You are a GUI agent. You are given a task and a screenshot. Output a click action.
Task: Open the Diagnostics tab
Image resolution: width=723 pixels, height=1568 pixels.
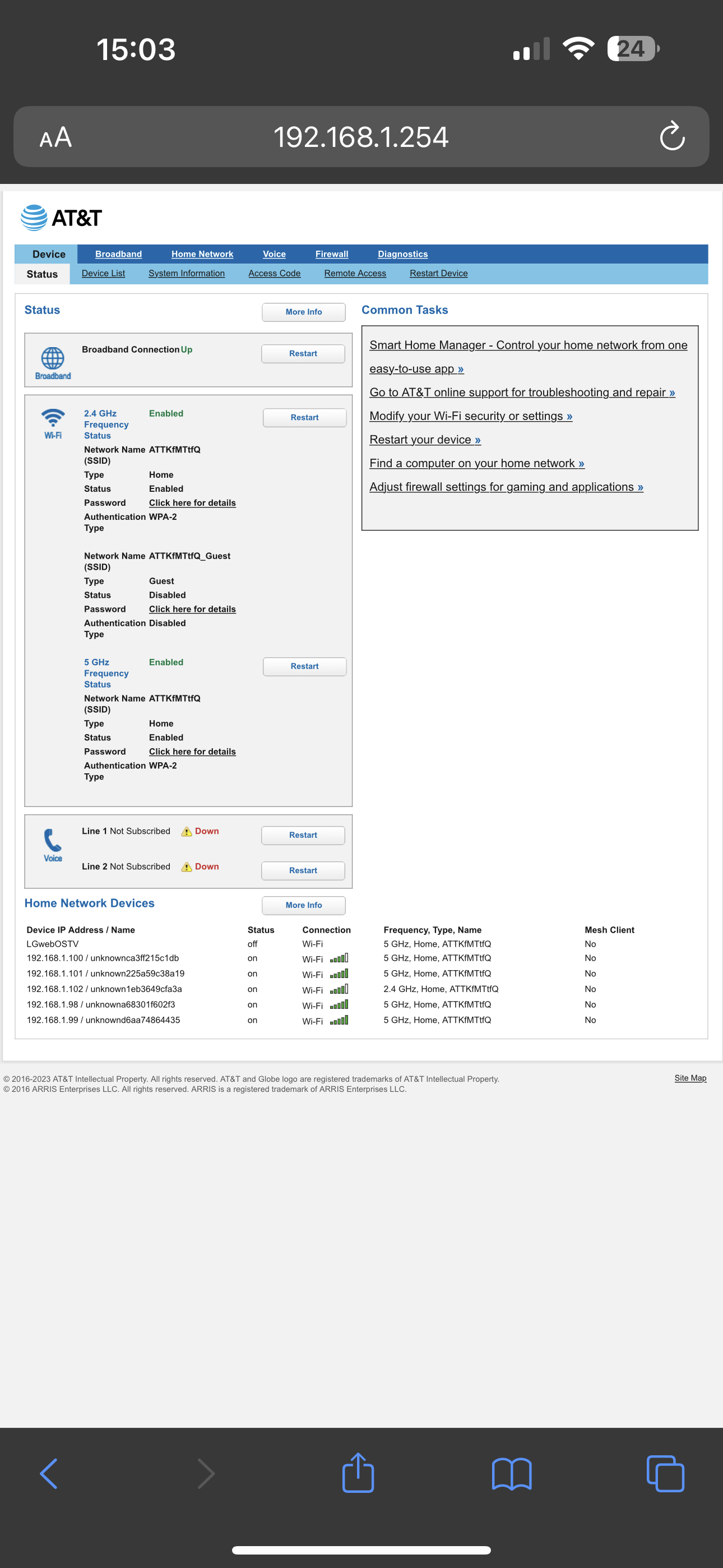[x=402, y=255]
